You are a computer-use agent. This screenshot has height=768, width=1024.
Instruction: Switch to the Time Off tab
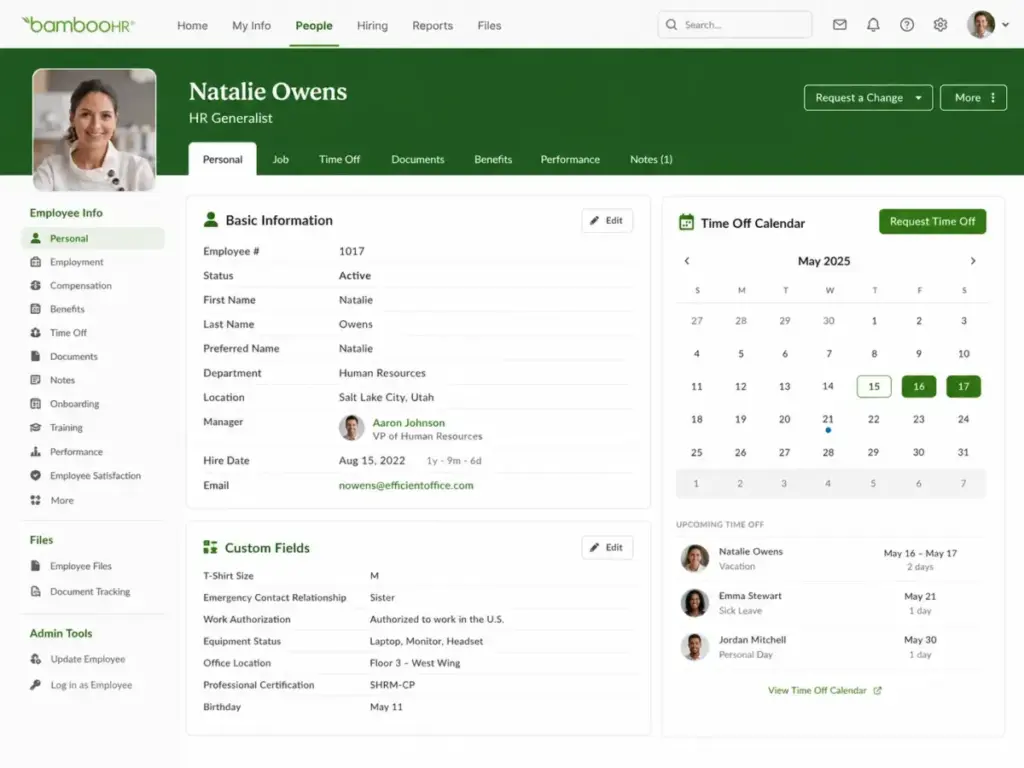(x=340, y=159)
